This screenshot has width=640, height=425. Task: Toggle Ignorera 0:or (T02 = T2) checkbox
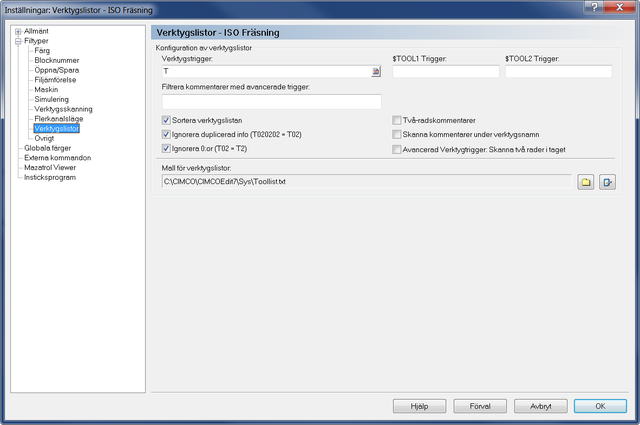[166, 149]
